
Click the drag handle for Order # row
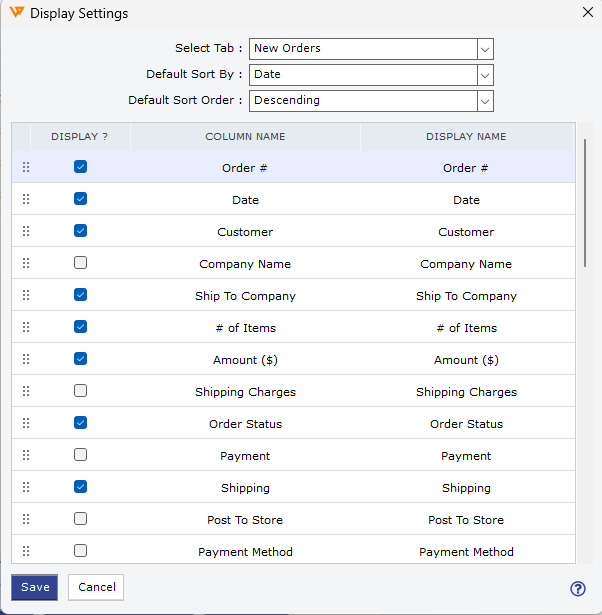(26, 168)
